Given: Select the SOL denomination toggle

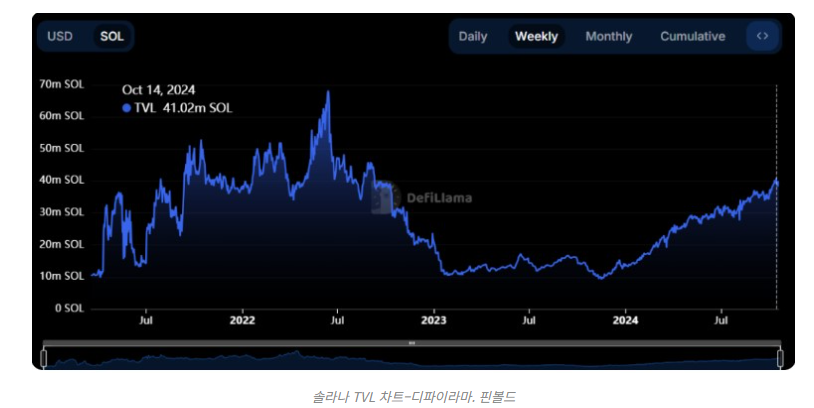Looking at the screenshot, I should coord(112,36).
